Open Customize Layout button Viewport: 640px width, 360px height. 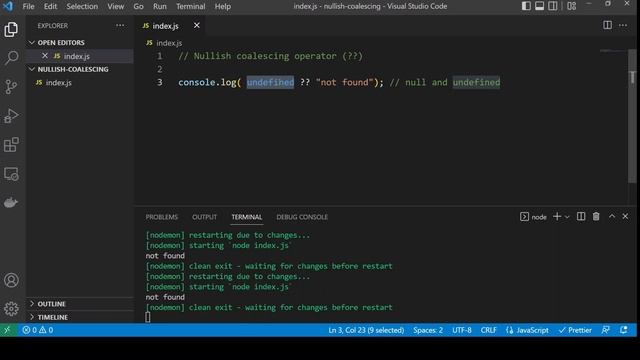[571, 6]
